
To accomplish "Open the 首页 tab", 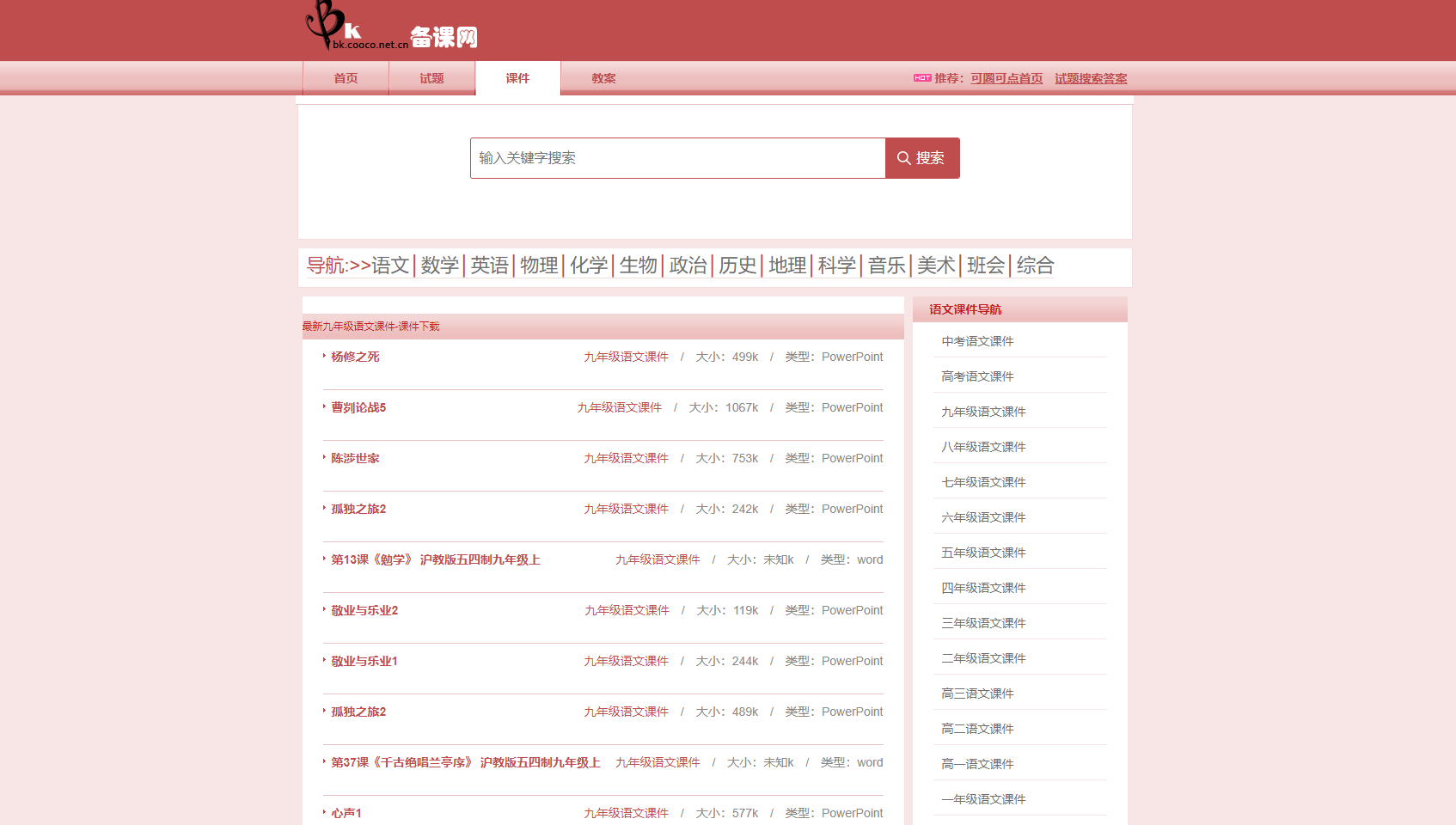I will point(346,78).
